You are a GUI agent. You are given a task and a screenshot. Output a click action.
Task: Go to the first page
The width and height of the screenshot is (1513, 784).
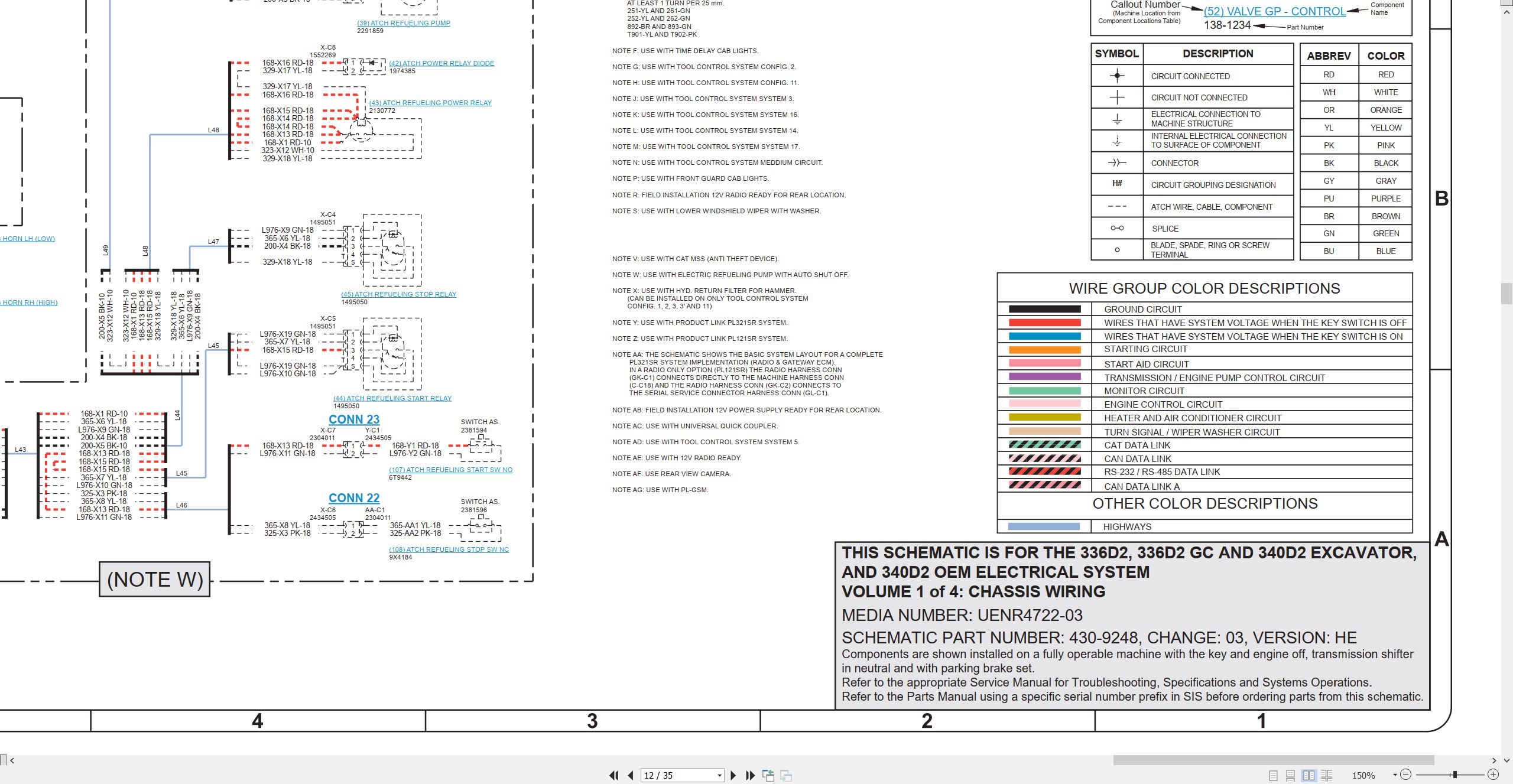pyautogui.click(x=613, y=775)
